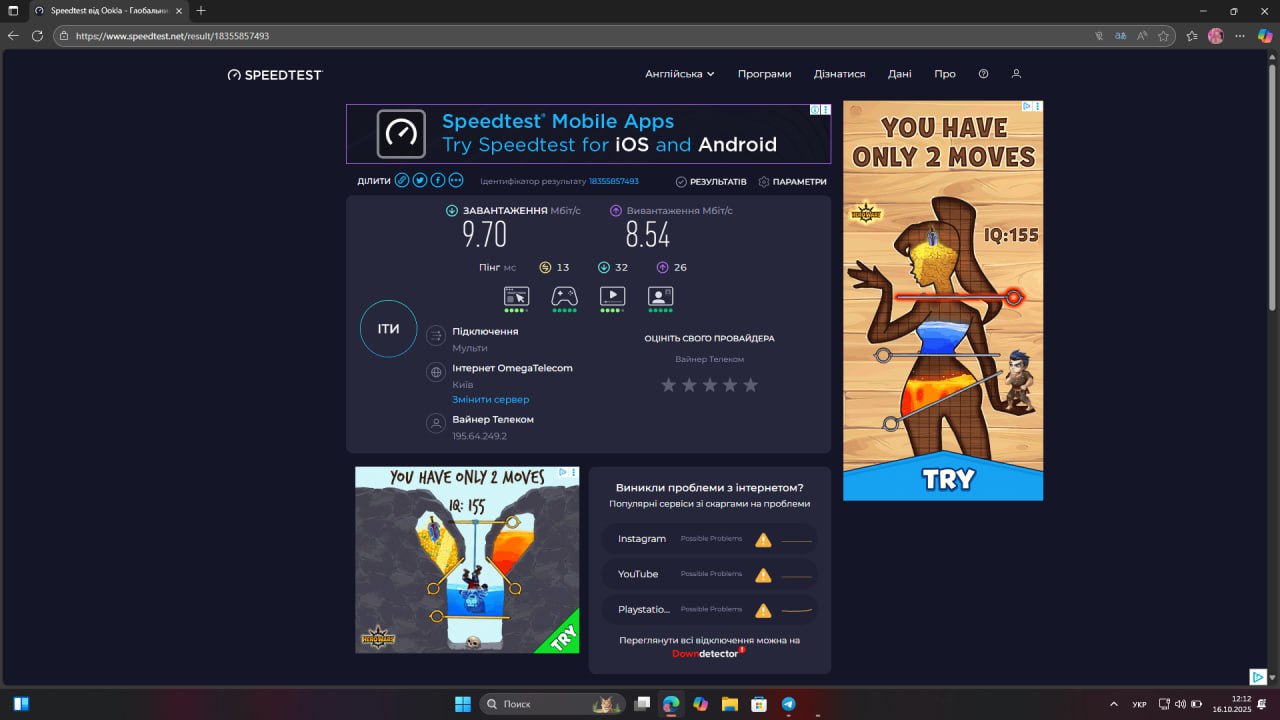Open the browser translate icon

click(1120, 35)
